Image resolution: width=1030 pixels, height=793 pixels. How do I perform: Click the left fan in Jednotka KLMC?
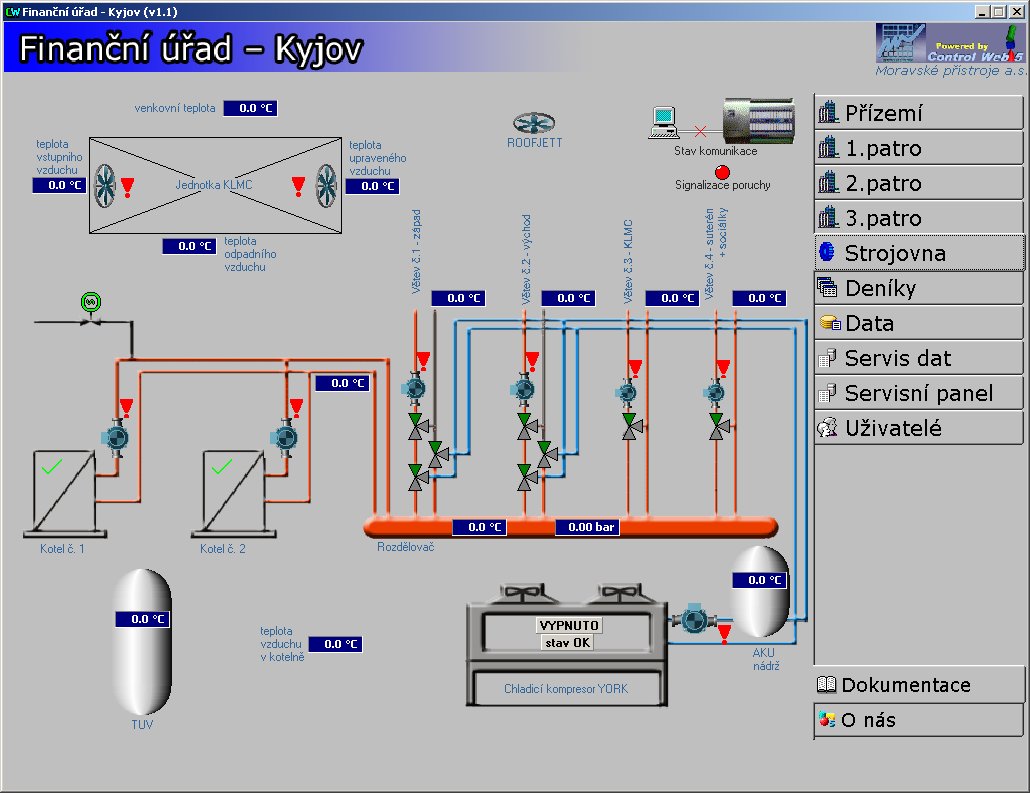pos(106,185)
